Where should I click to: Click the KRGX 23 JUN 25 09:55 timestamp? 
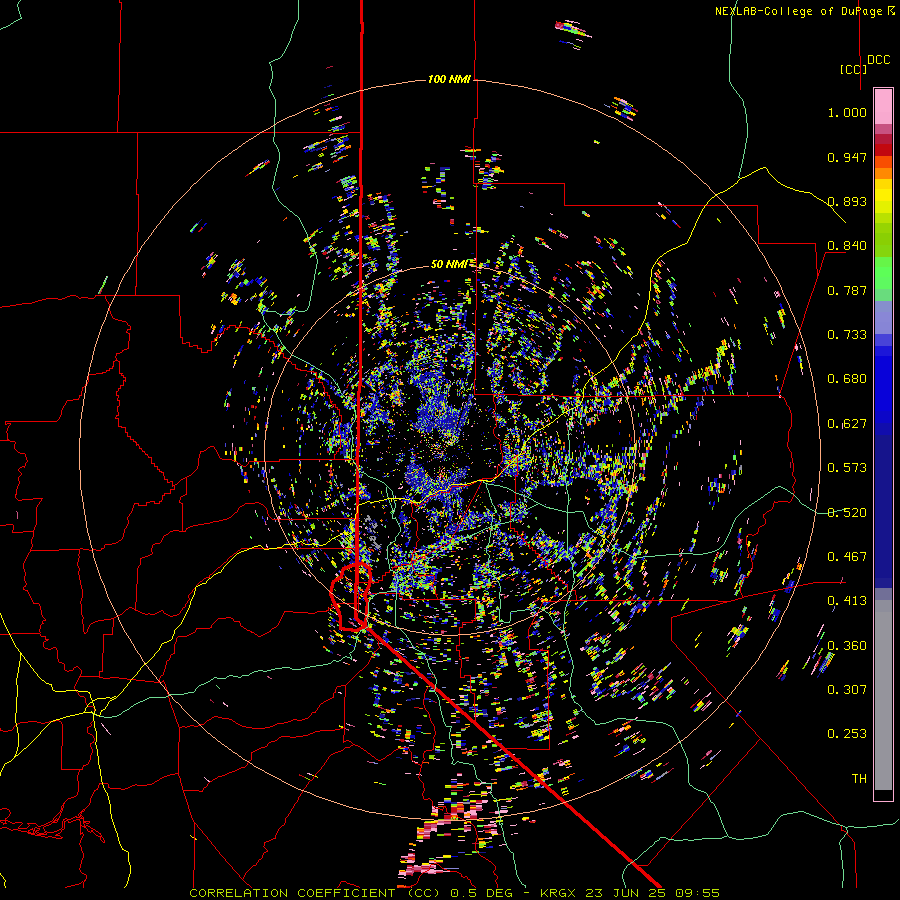click(630, 893)
